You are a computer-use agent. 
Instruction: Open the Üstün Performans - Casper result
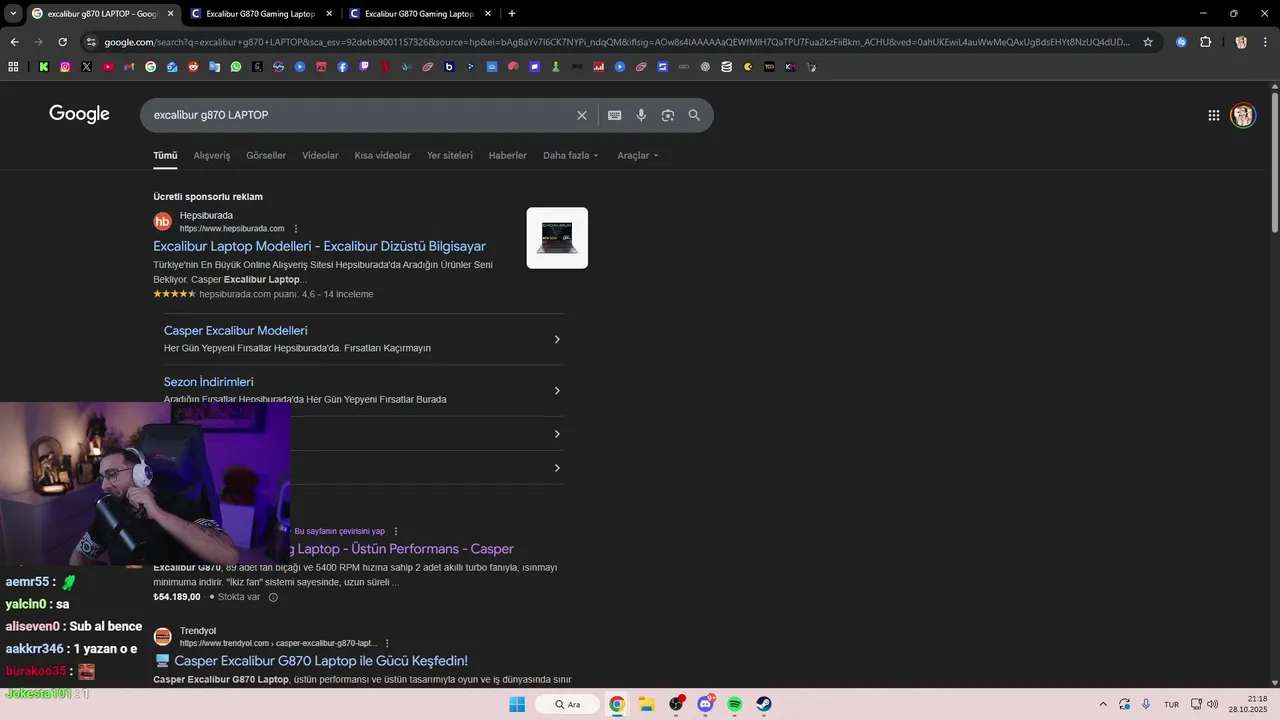tap(402, 549)
